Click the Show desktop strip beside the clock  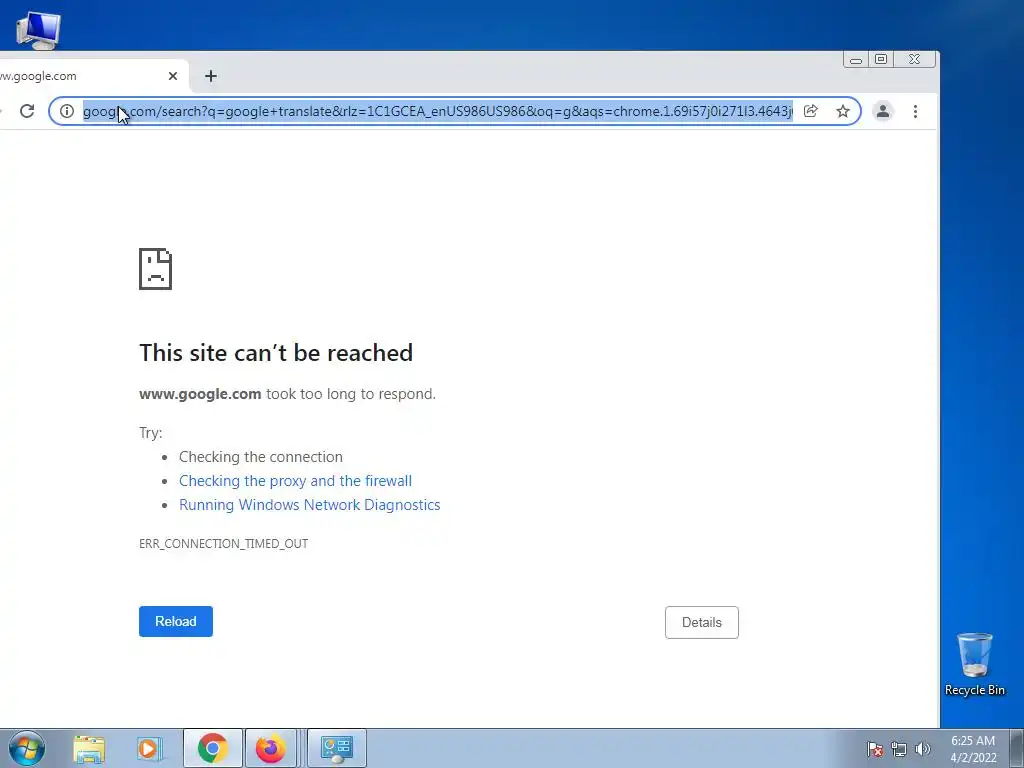[1016, 748]
